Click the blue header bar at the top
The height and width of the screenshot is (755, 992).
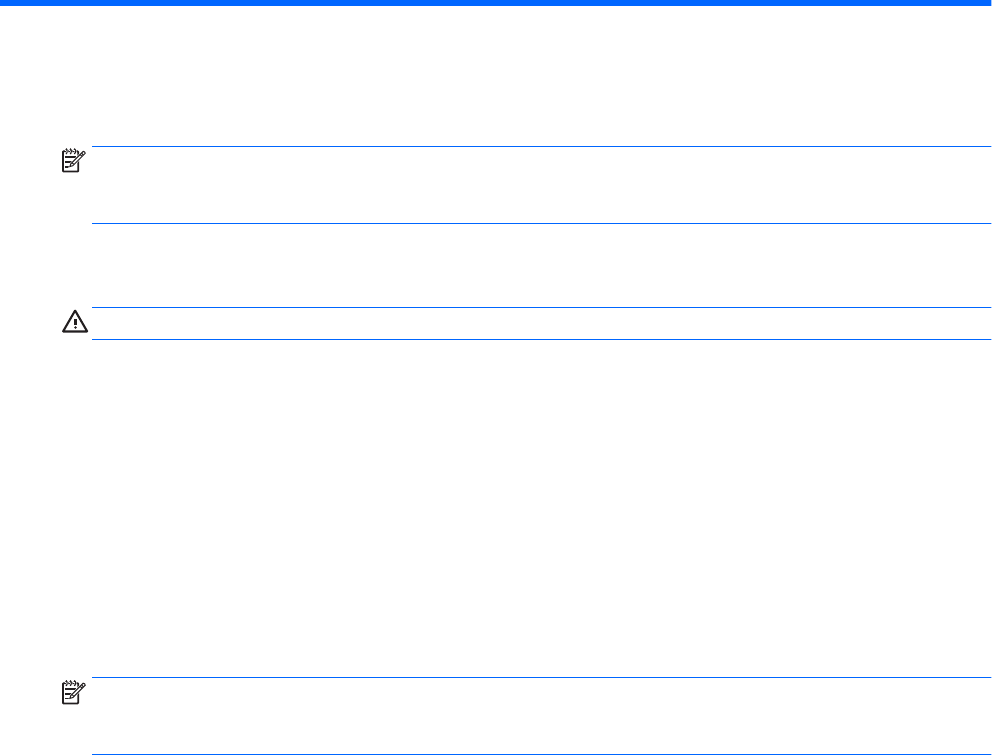[496, 3]
